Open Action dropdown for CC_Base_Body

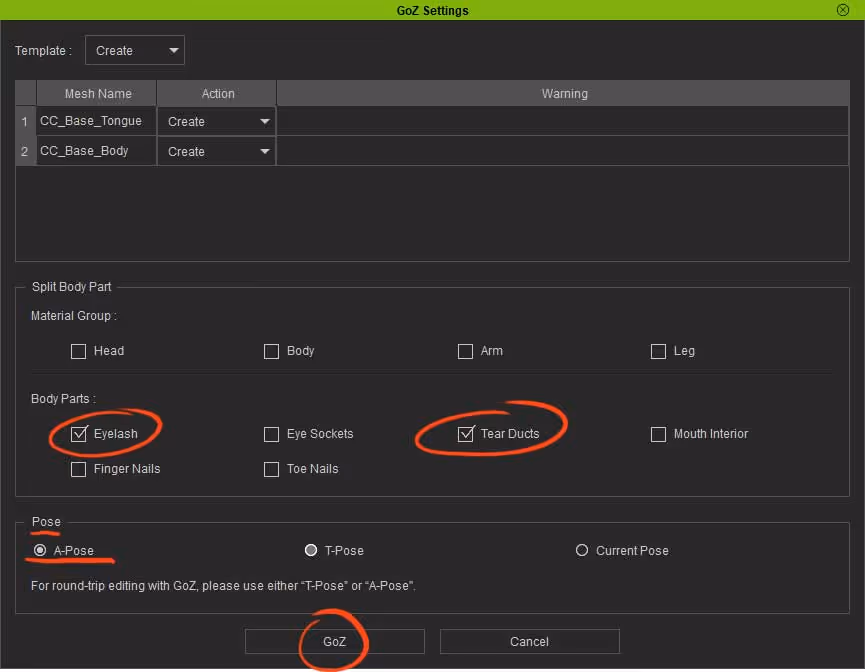[x=216, y=151]
